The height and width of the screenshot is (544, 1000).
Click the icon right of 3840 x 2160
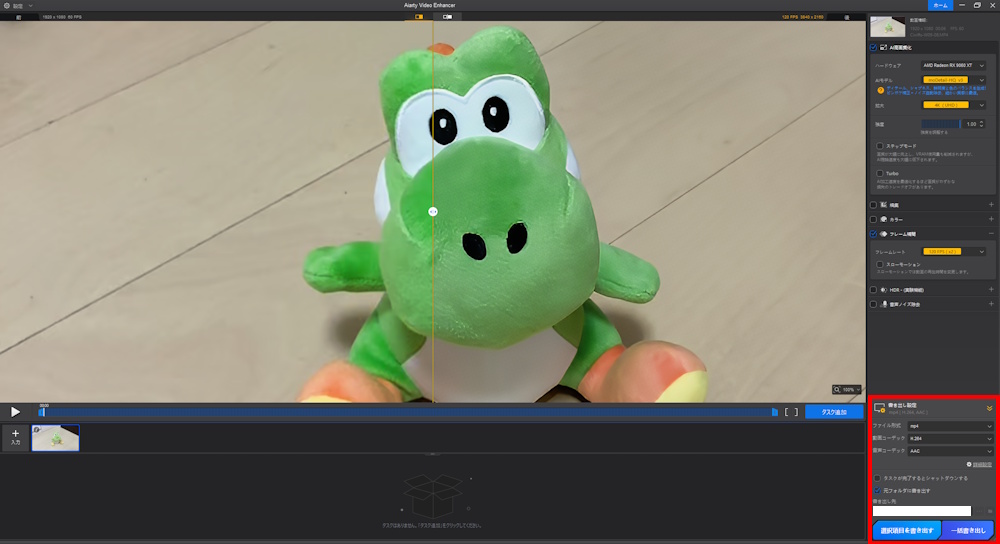[x=846, y=17]
